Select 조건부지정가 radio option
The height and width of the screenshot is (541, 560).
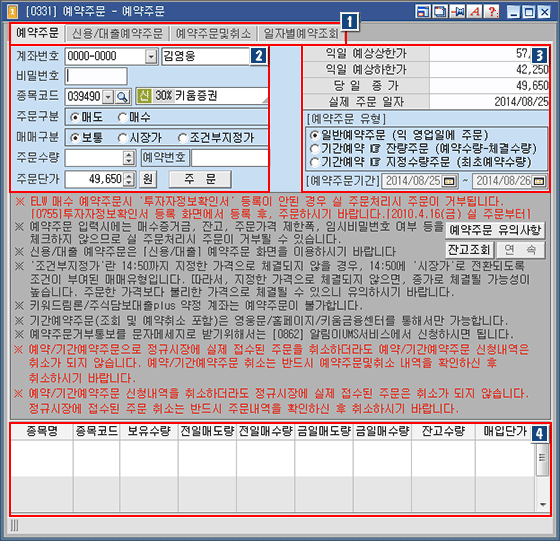[x=182, y=138]
